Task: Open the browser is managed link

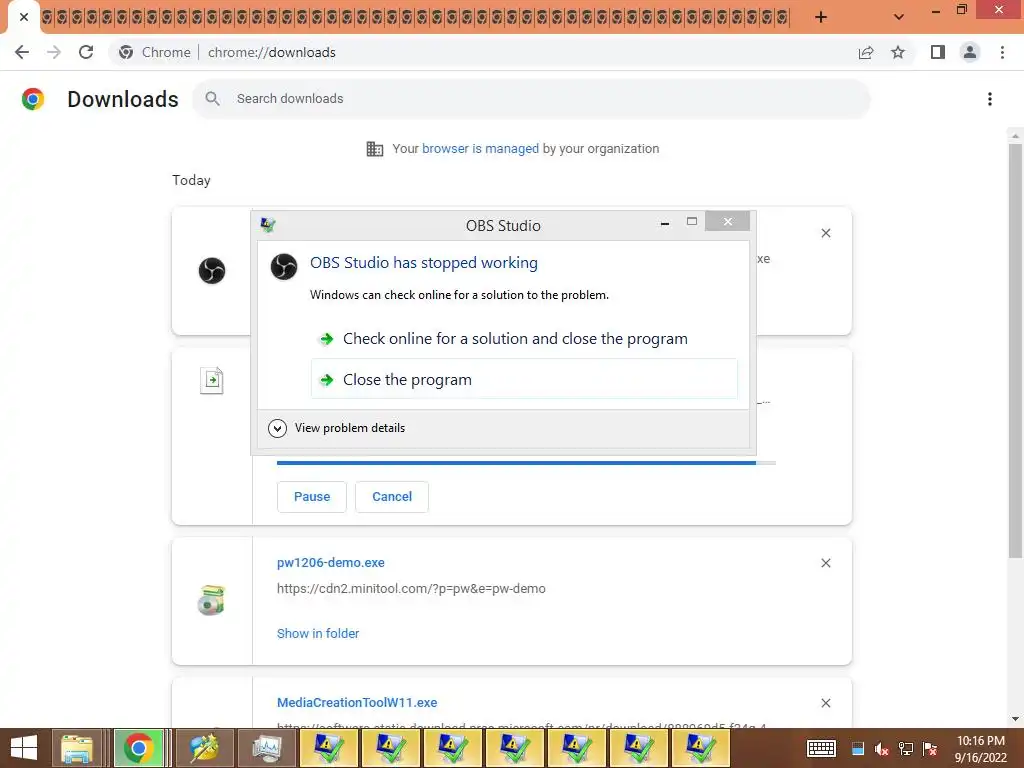Action: (x=480, y=149)
